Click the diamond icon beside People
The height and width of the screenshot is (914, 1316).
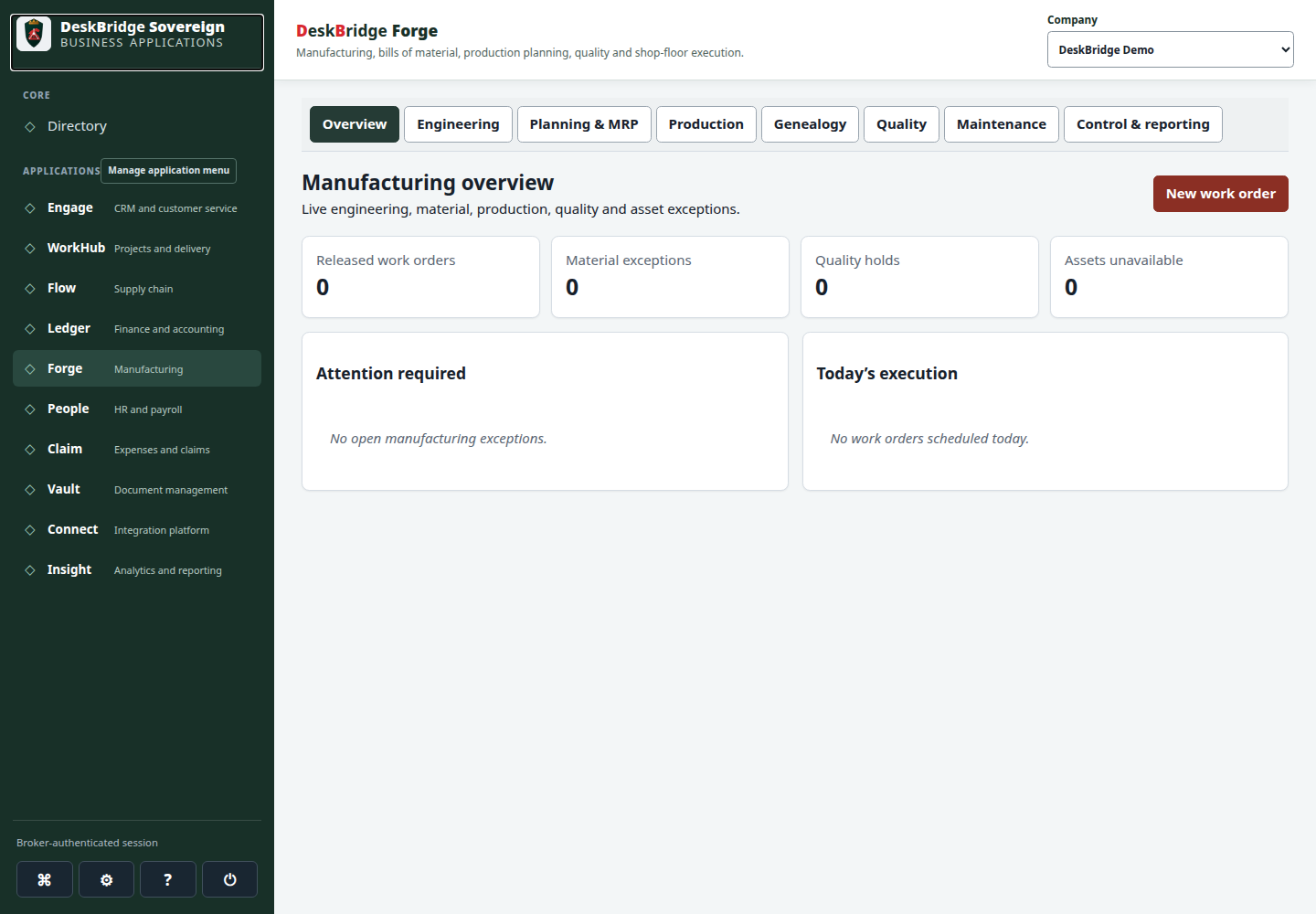[x=30, y=409]
